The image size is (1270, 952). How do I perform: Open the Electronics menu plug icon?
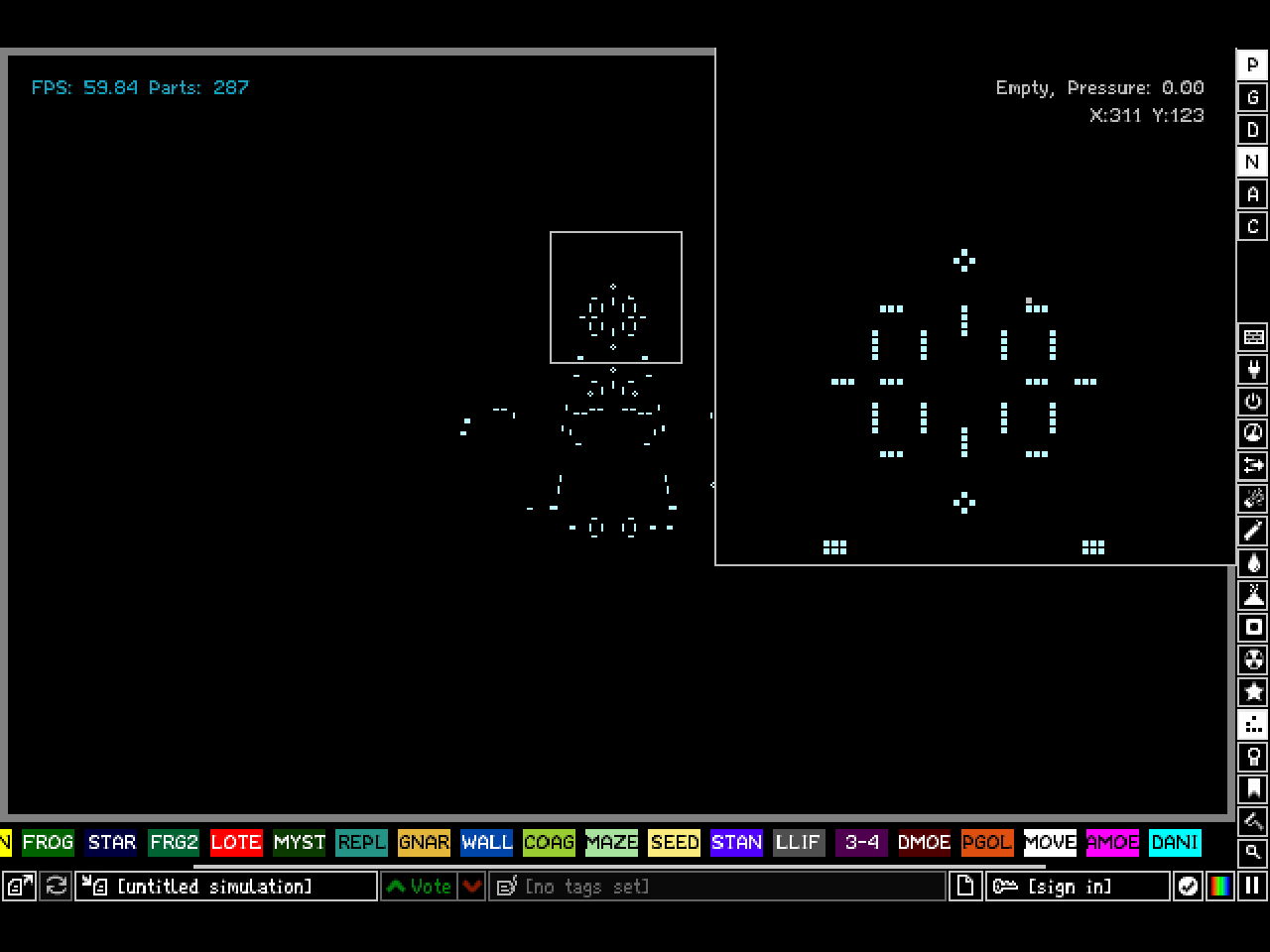(x=1253, y=370)
